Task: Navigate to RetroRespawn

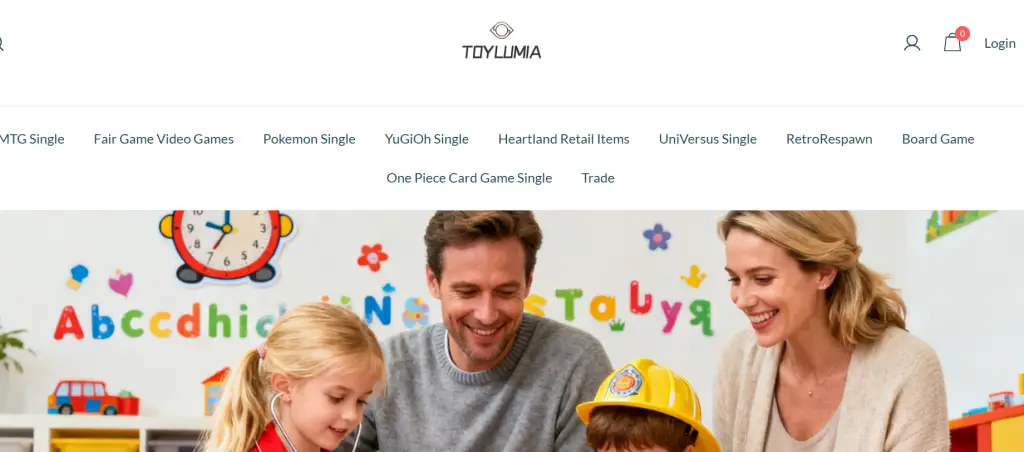Action: 829,139
